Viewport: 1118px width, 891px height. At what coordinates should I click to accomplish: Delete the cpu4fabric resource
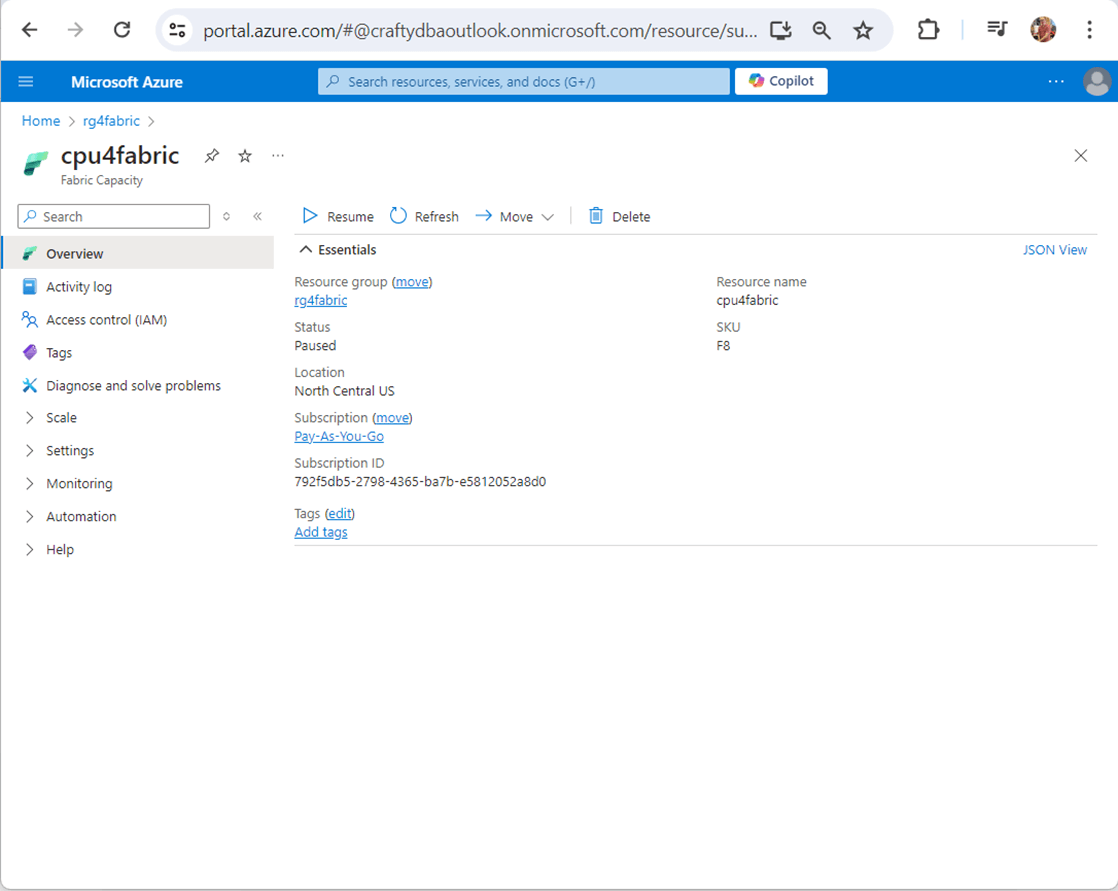[x=619, y=217]
